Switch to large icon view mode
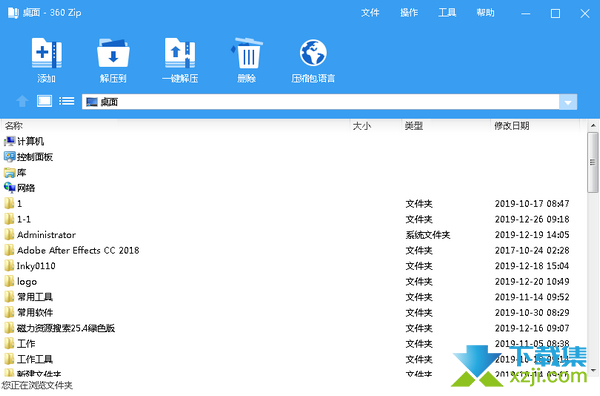The height and width of the screenshot is (396, 600). pos(44,101)
